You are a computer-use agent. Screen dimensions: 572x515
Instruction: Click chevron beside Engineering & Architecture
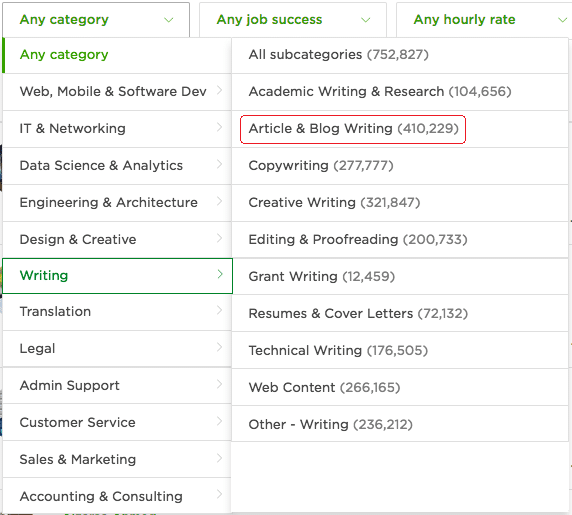click(219, 201)
